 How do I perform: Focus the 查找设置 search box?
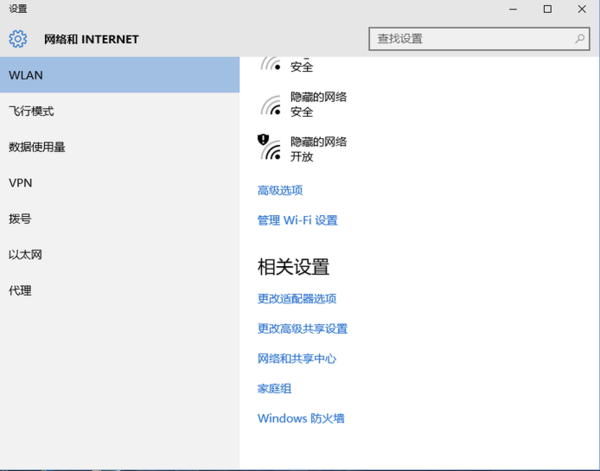point(479,39)
